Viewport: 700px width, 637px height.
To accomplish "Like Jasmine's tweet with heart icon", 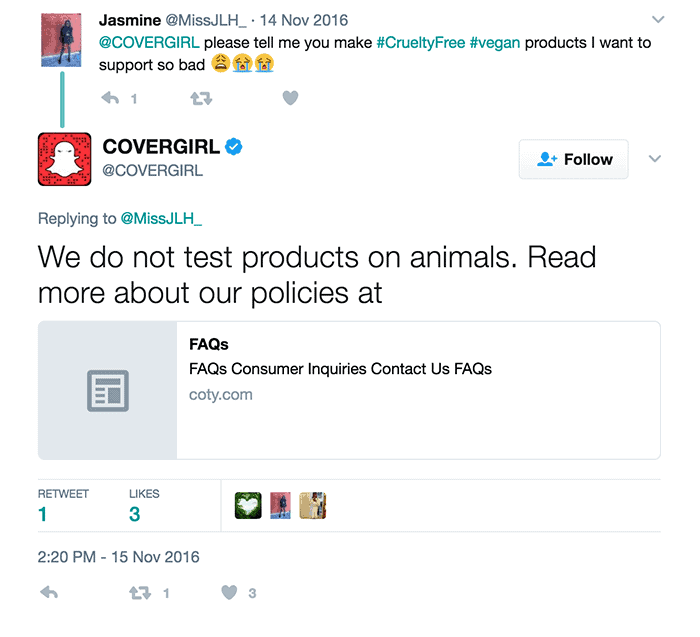I will [x=290, y=98].
